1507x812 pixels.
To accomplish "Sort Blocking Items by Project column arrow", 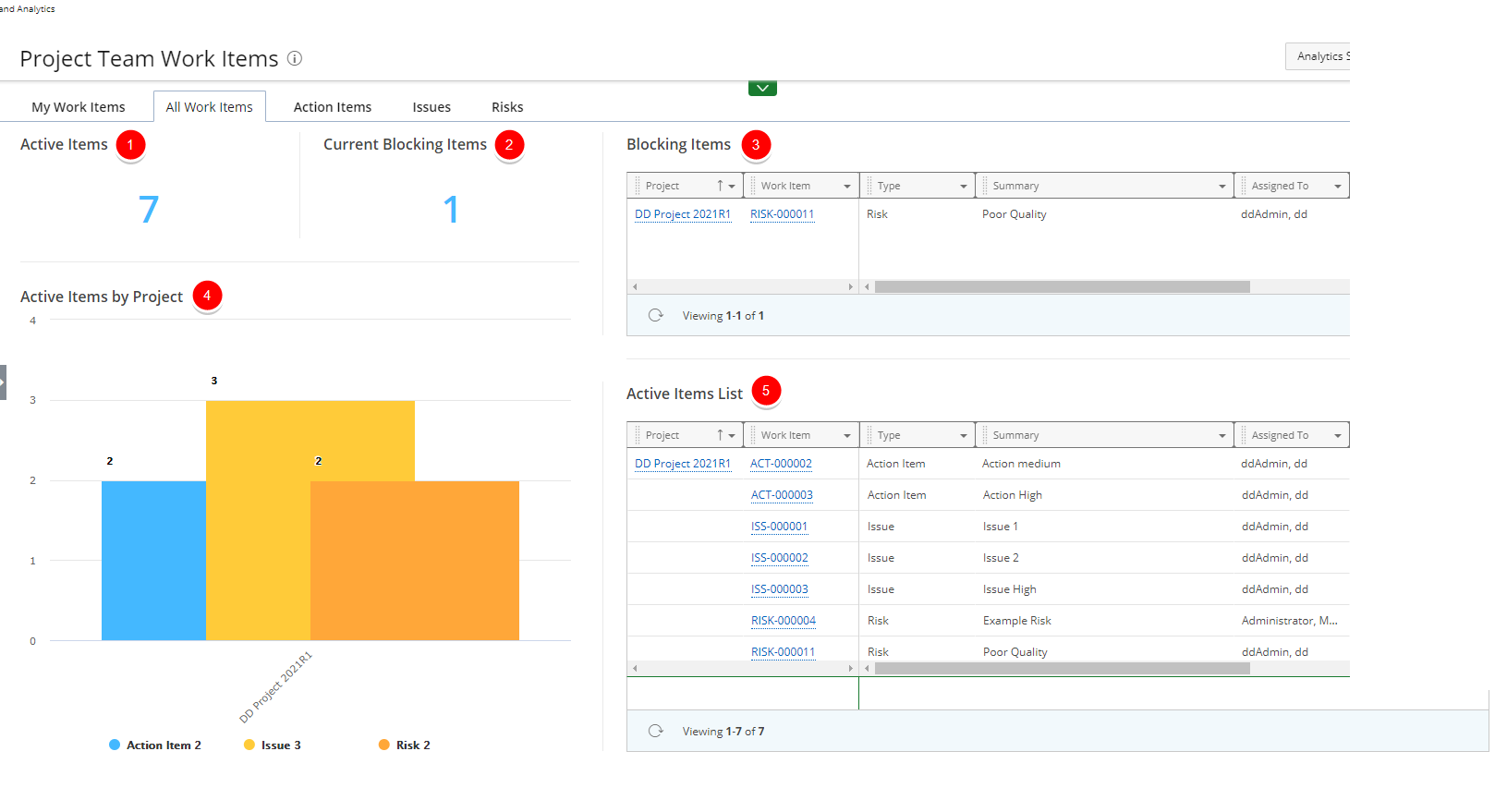I will coord(720,186).
